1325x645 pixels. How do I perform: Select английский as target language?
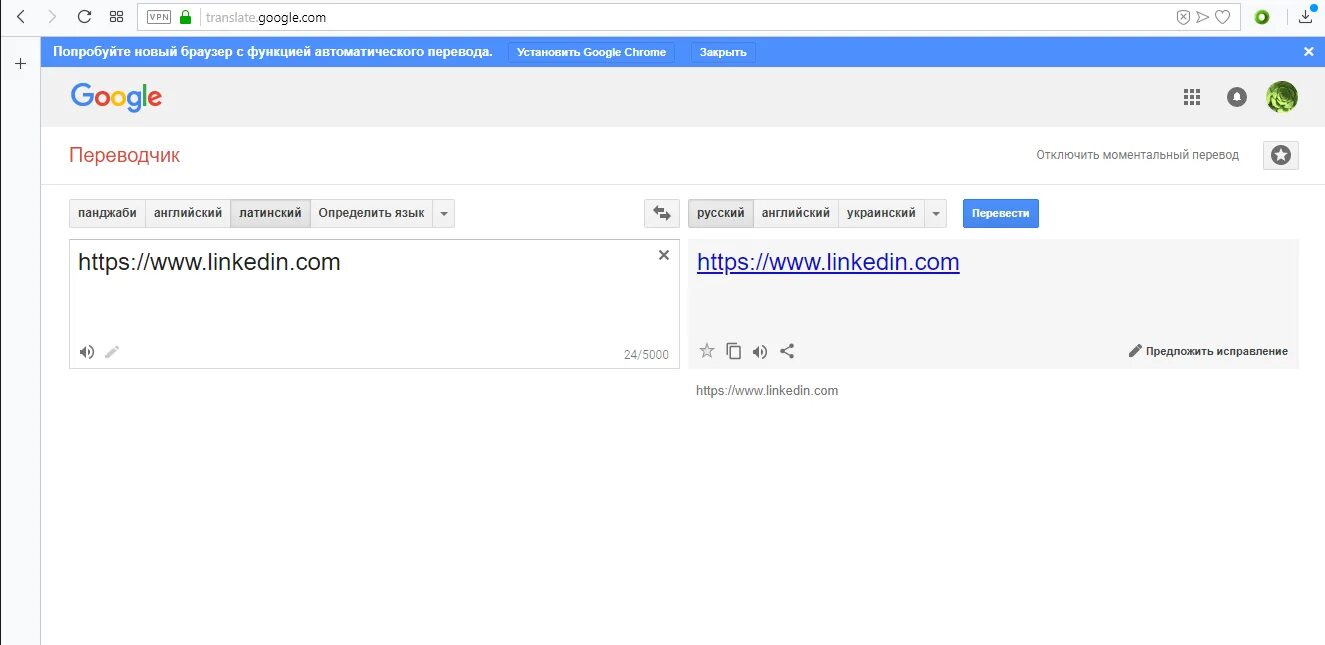click(796, 213)
